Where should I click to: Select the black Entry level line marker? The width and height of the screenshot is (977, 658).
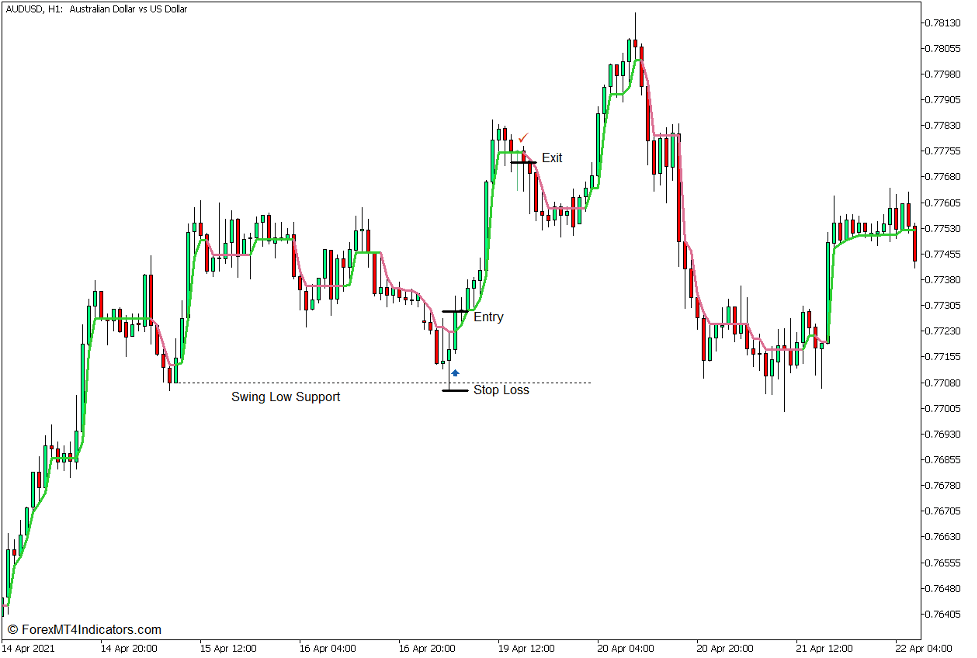pos(455,312)
